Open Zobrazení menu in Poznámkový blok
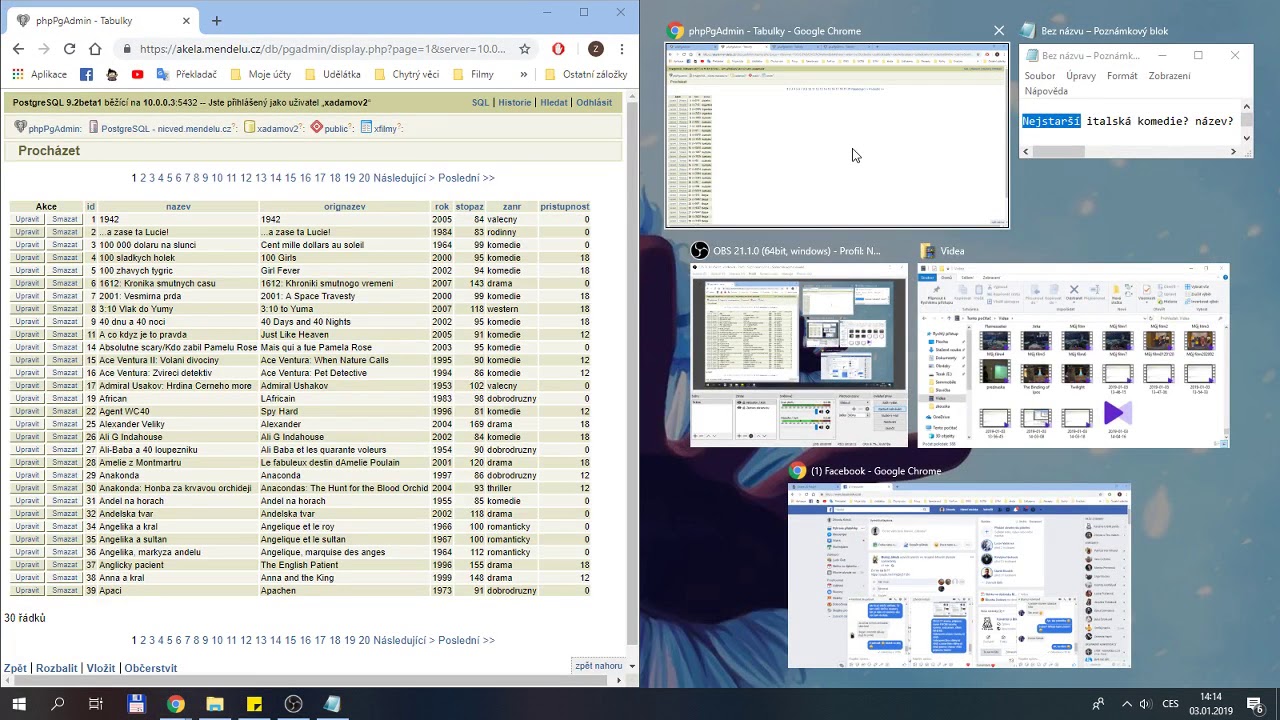 [1169, 76]
